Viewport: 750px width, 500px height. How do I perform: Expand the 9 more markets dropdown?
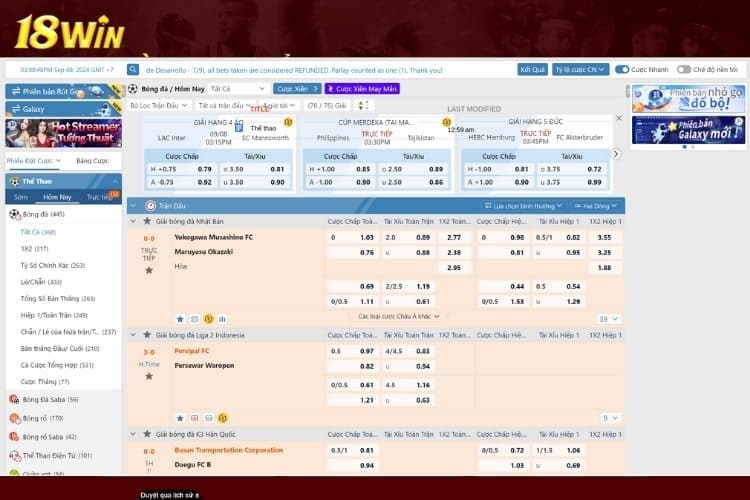click(x=610, y=418)
